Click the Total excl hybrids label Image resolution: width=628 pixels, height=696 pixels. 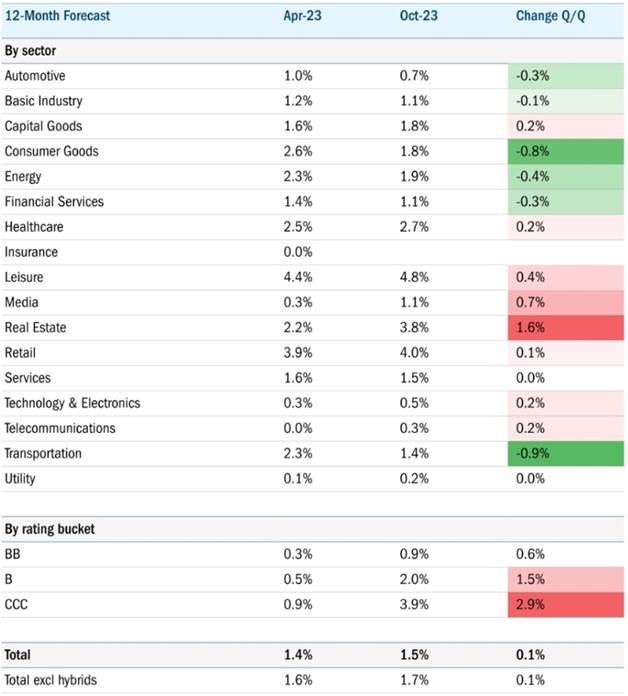click(51, 680)
